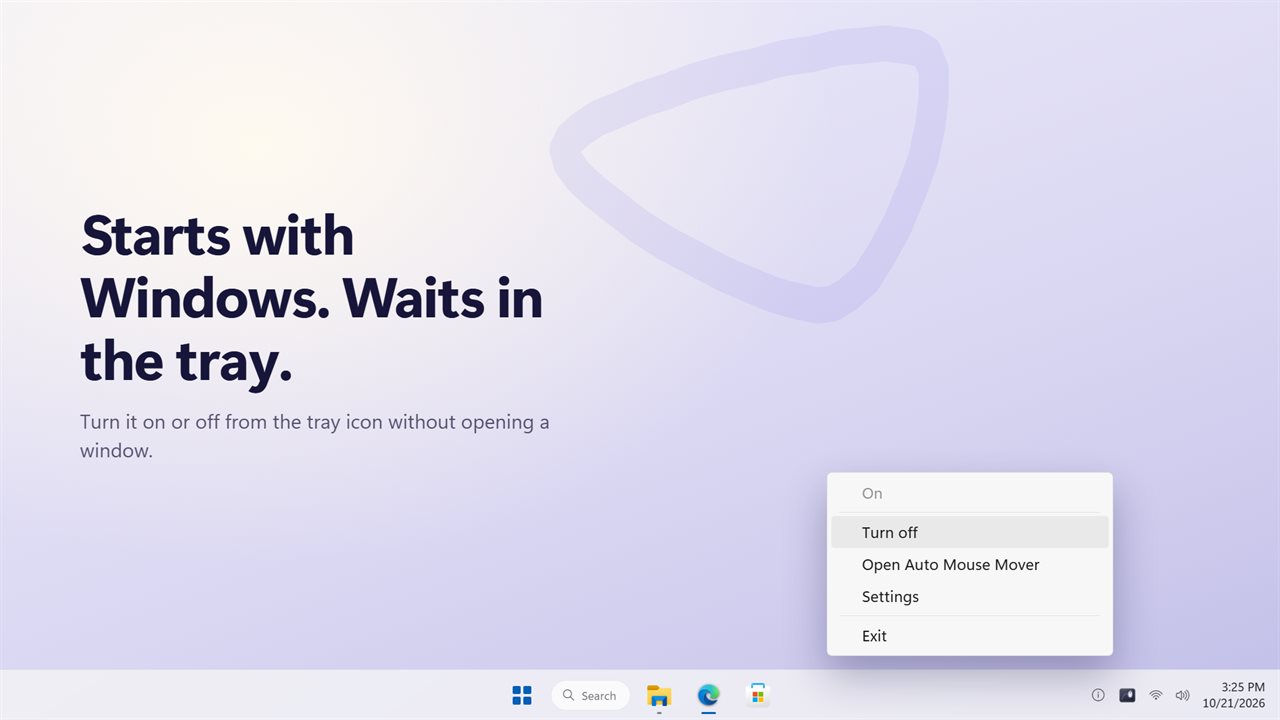Open Microsoft Edge from the taskbar
1280x720 pixels.
point(708,695)
